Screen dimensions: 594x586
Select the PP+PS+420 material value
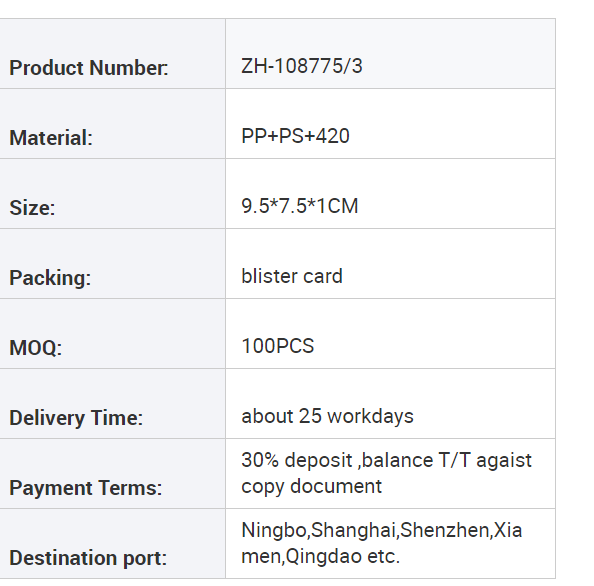click(295, 136)
